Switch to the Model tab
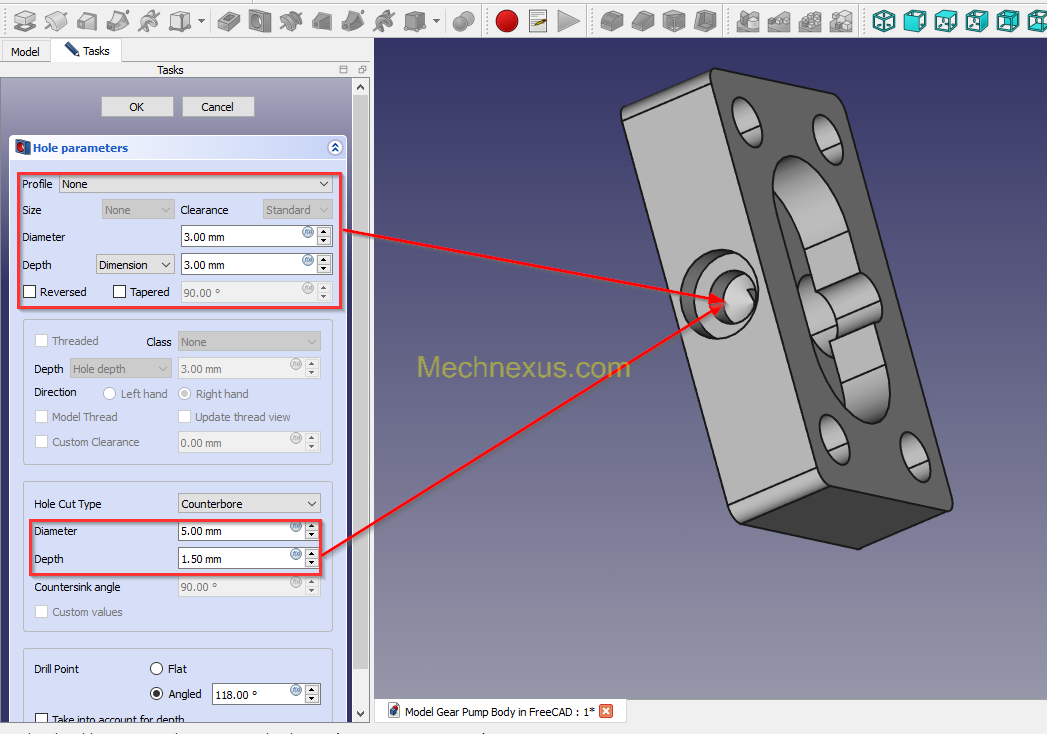Viewport: 1047px width, 734px height. pos(25,51)
